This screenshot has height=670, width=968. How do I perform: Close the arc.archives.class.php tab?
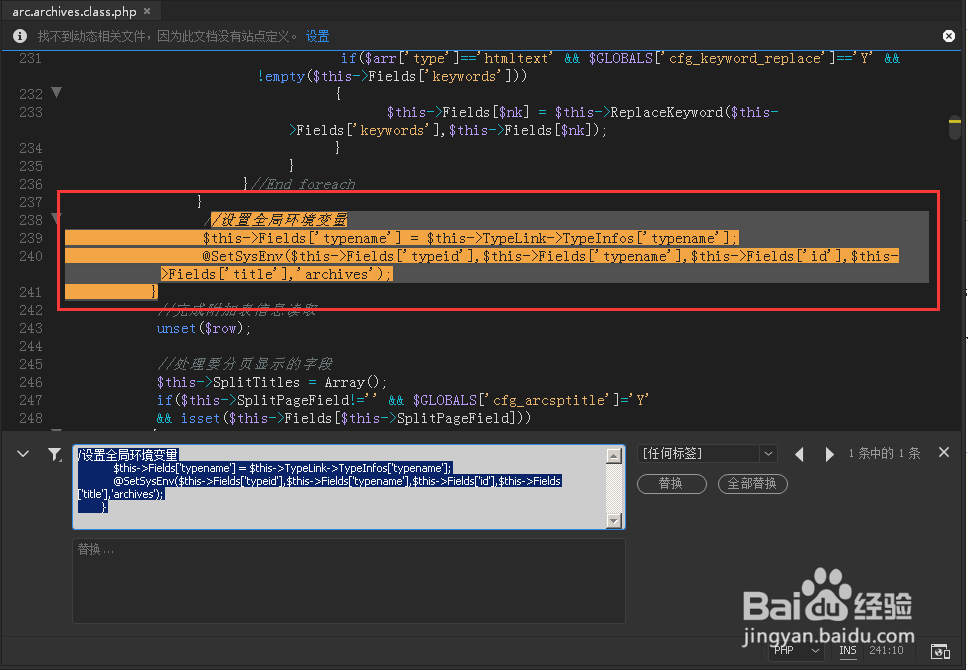(x=147, y=11)
